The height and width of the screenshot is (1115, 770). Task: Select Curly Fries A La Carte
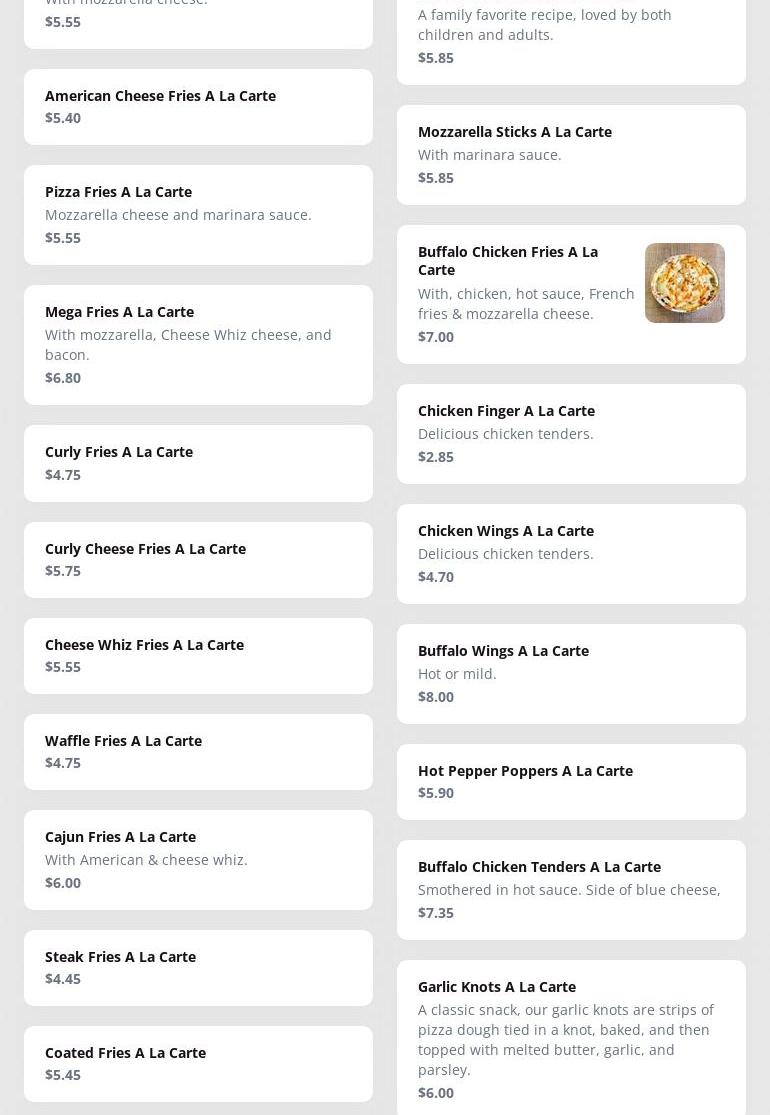119,452
